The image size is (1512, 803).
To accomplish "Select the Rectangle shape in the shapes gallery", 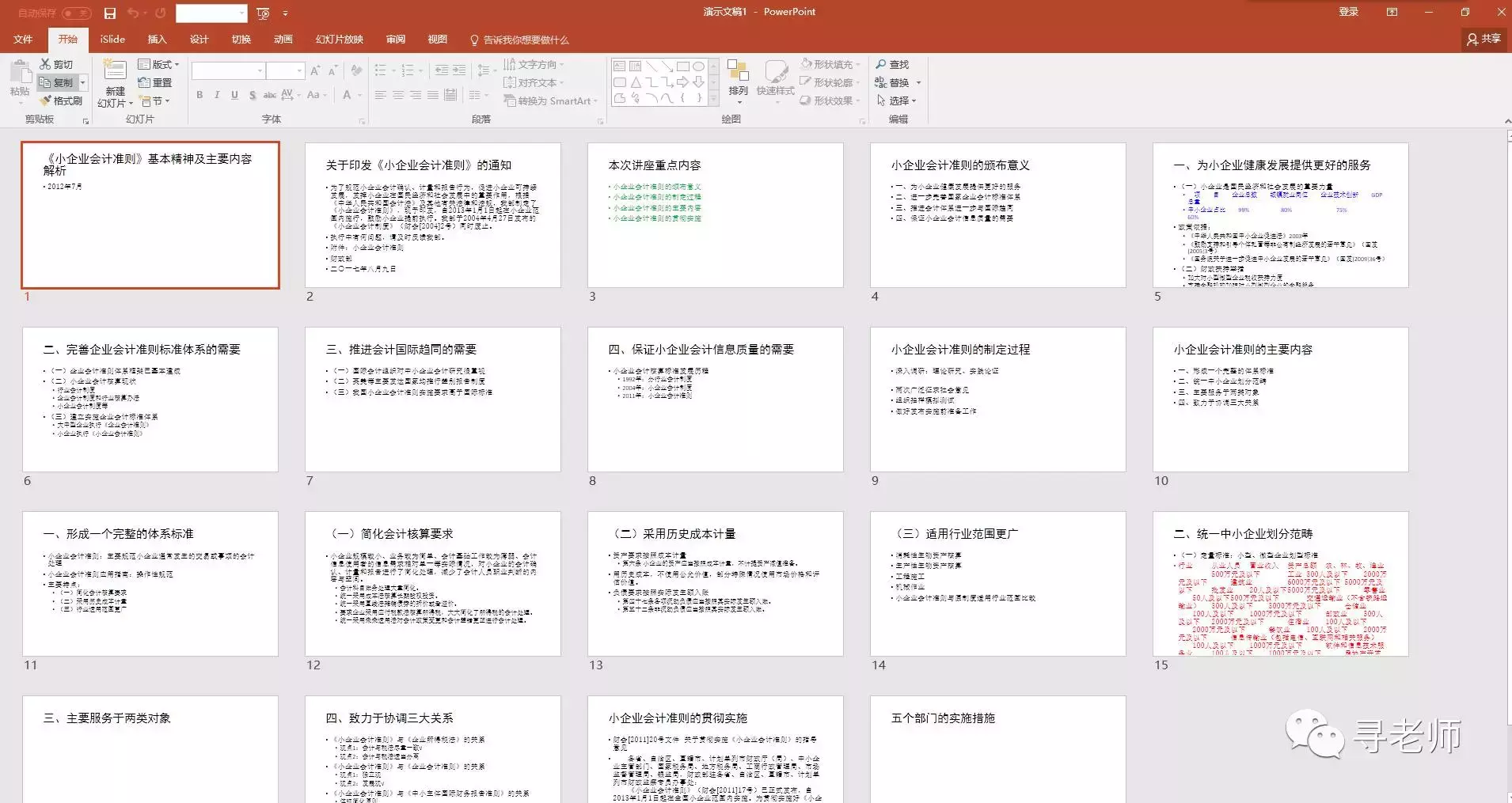I will [x=682, y=66].
